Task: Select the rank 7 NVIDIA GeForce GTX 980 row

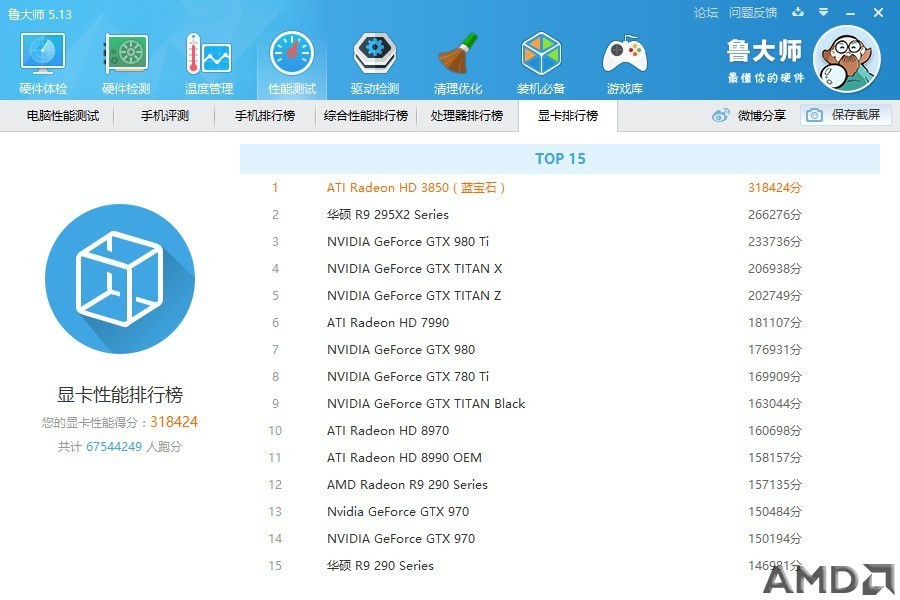Action: tap(560, 350)
